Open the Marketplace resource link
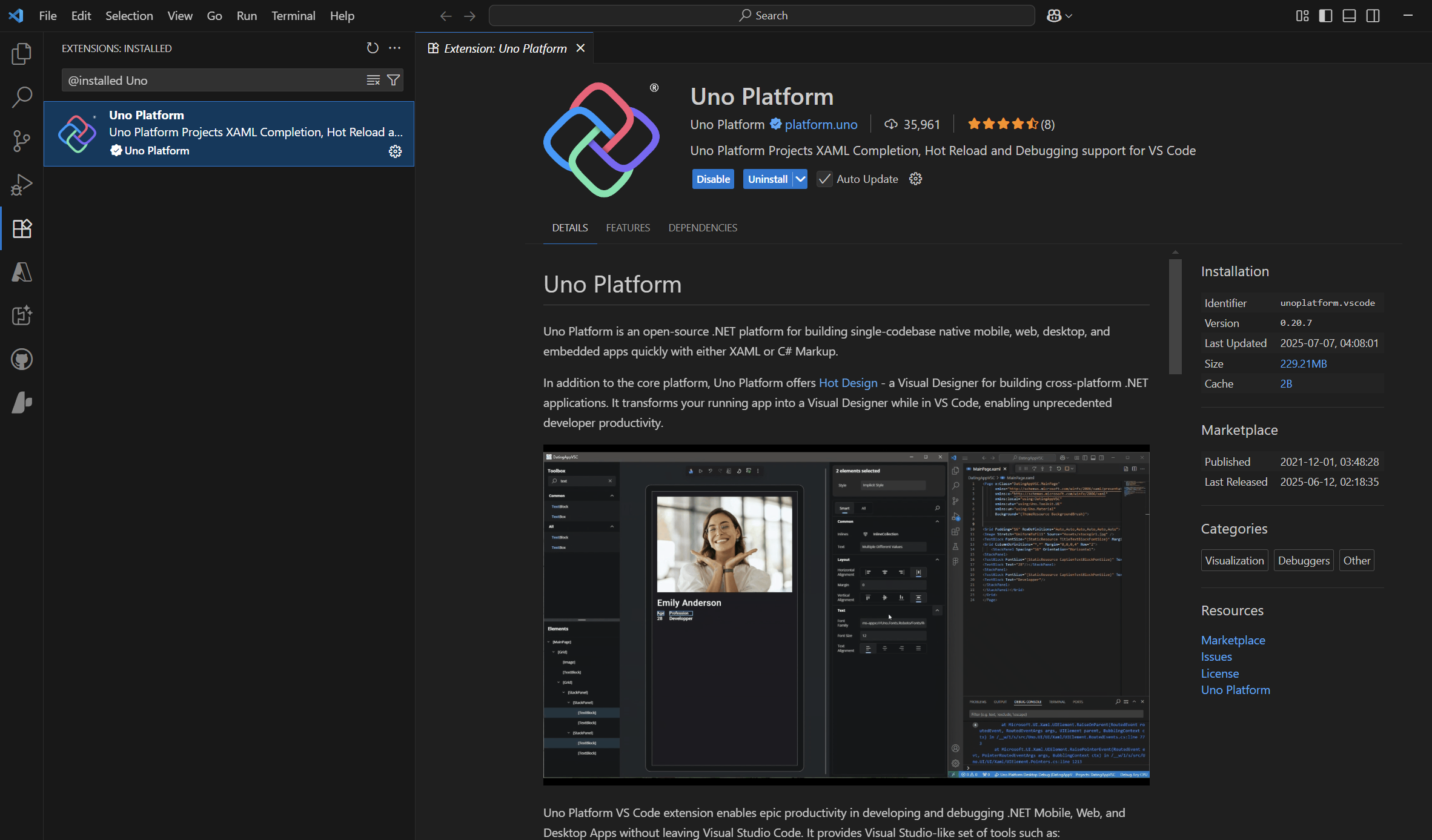The height and width of the screenshot is (840, 1432). 1233,640
